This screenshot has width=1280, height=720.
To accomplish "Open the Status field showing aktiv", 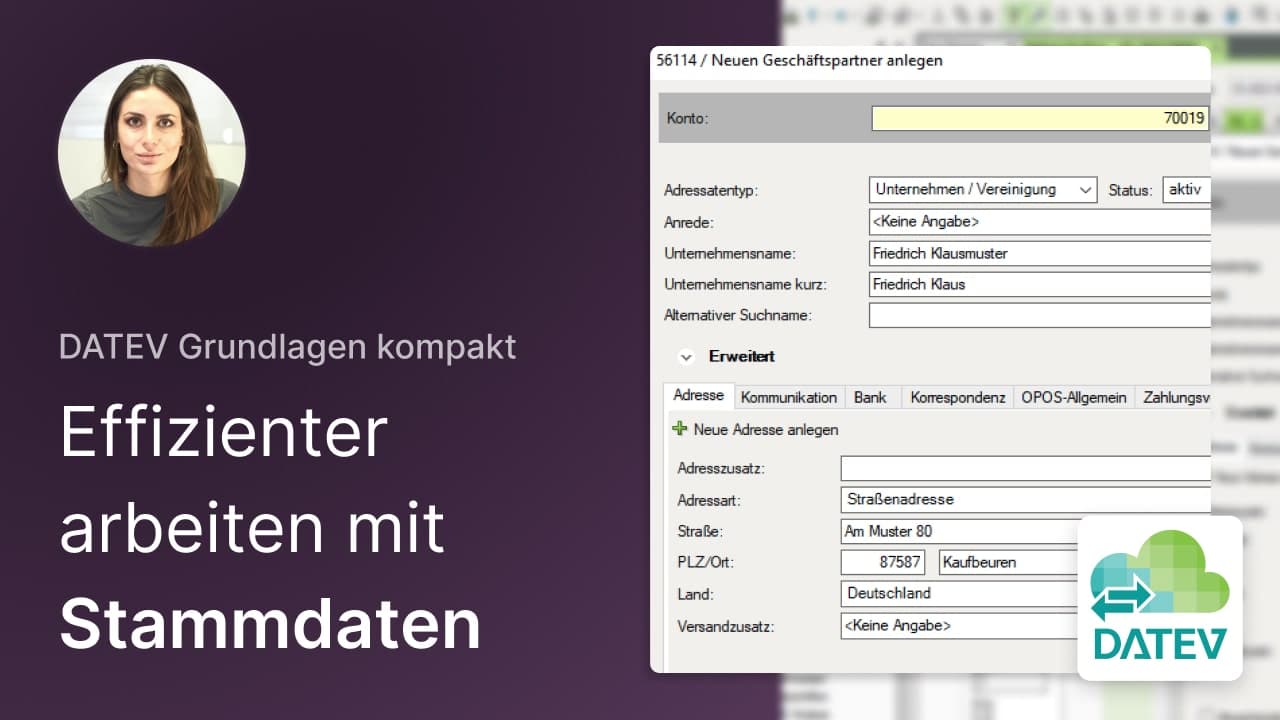I will coord(1186,190).
